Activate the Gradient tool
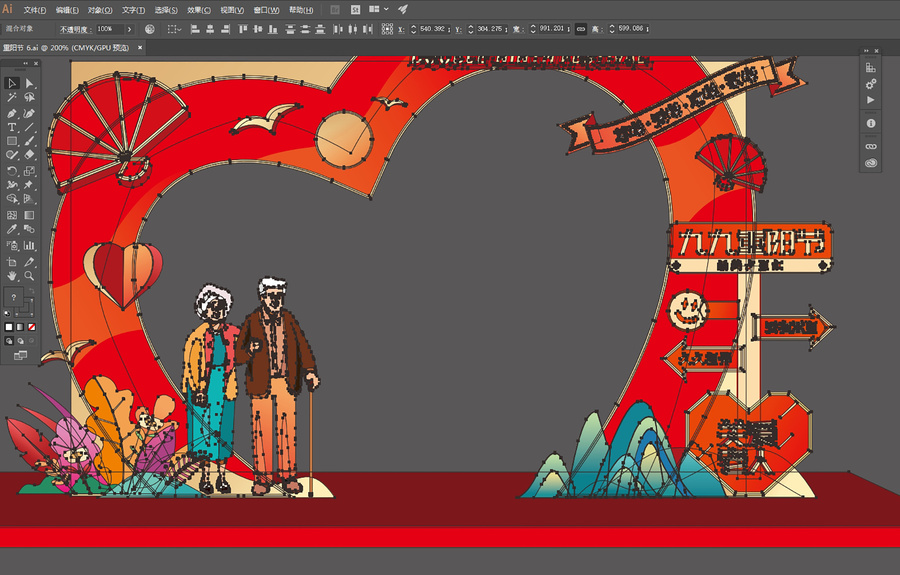This screenshot has height=575, width=900. click(29, 215)
